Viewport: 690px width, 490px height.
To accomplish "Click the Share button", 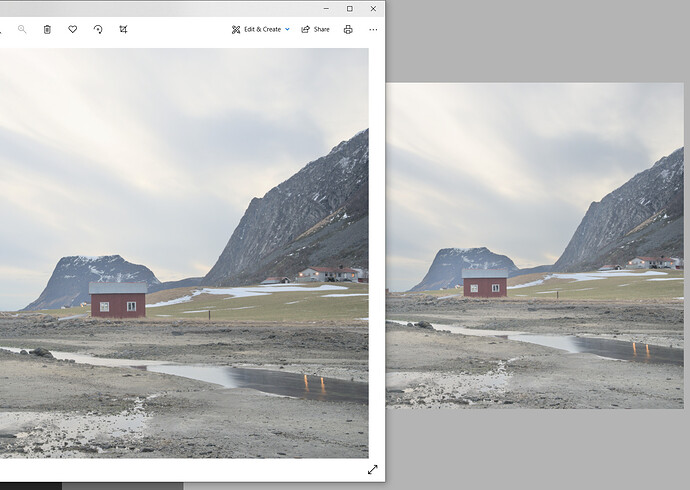I will point(315,30).
